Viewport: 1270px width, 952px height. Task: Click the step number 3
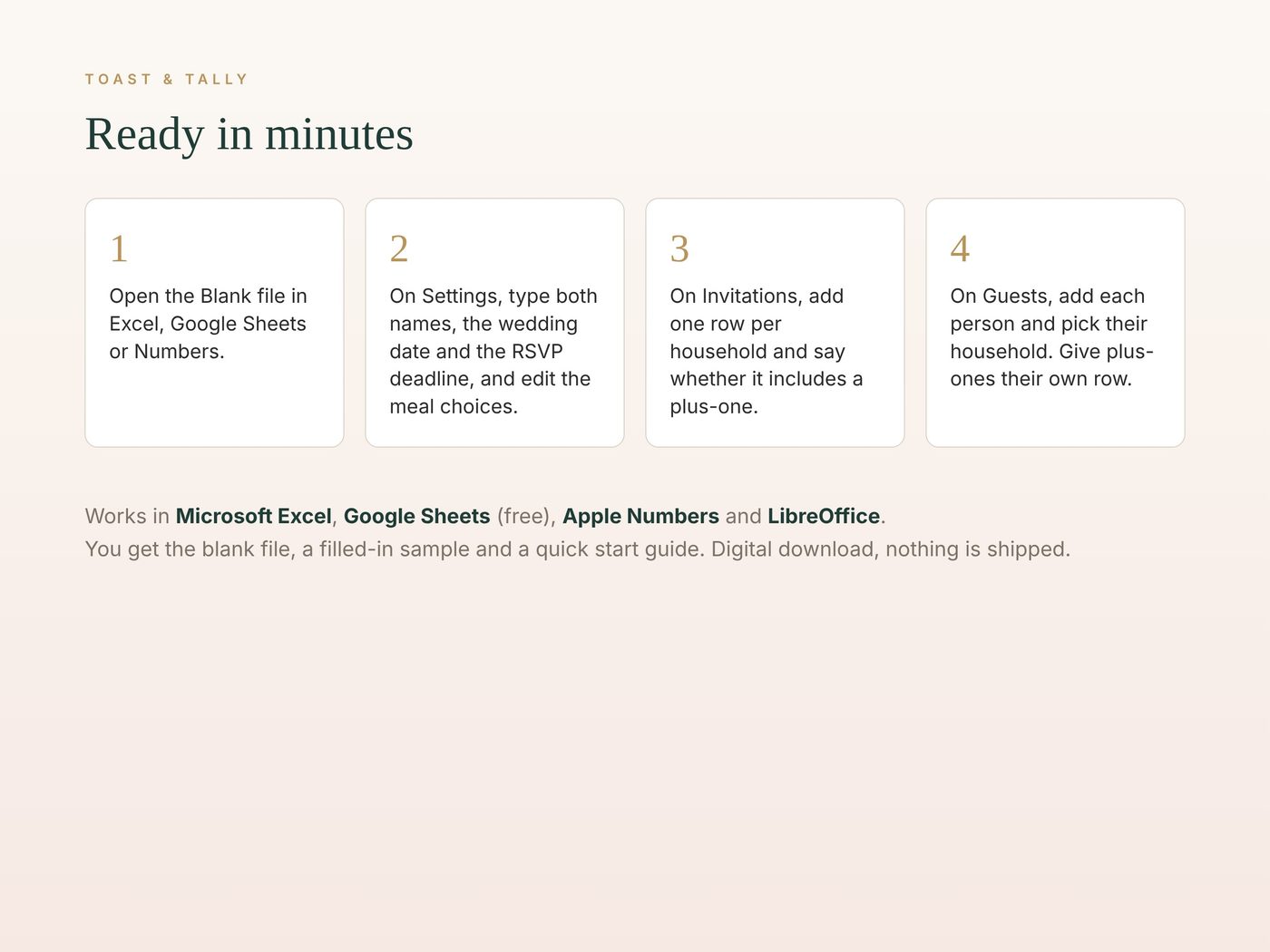[679, 248]
